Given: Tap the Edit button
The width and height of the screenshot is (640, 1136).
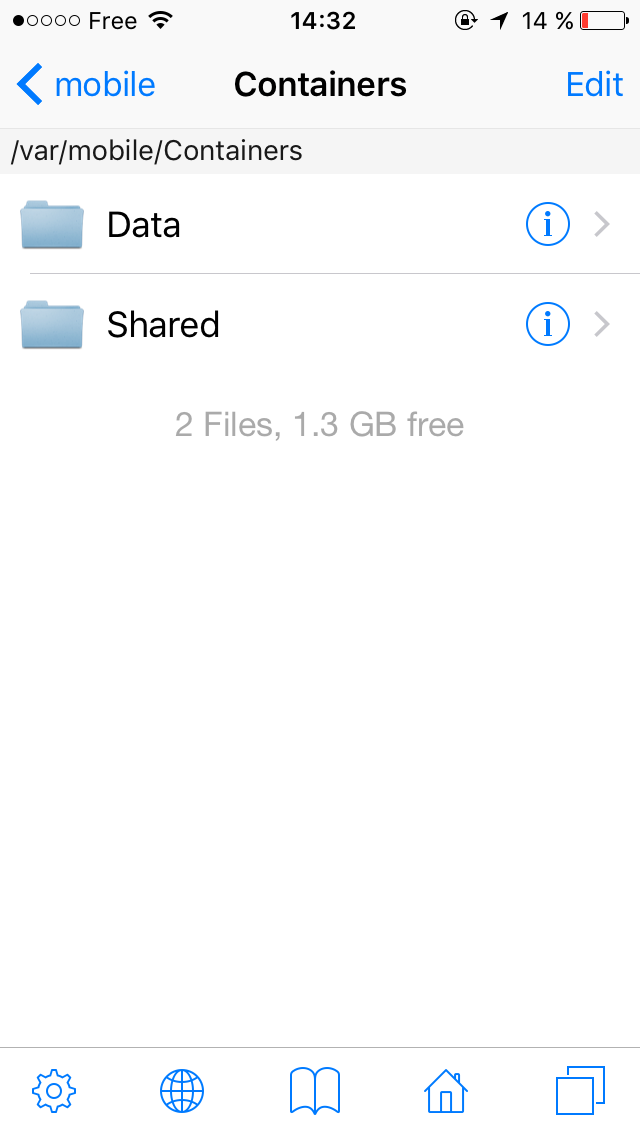Looking at the screenshot, I should tap(594, 84).
